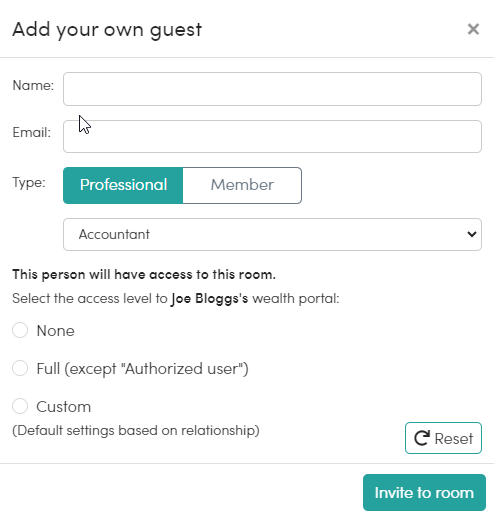Click the Name: field label
This screenshot has width=494, height=519.
[33, 85]
